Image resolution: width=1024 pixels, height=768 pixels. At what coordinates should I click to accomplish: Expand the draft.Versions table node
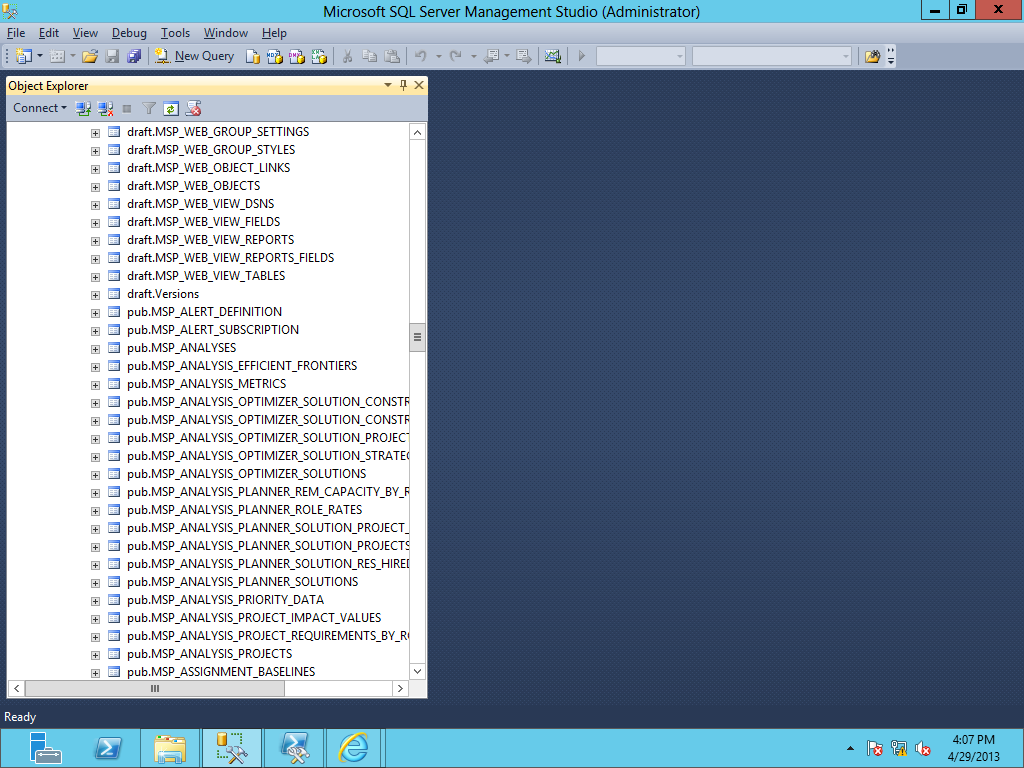click(95, 295)
